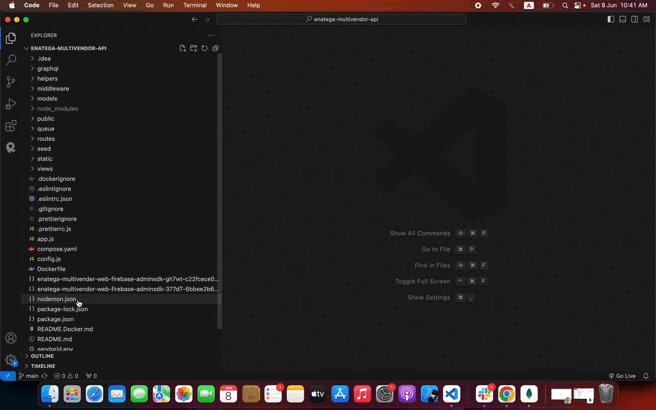This screenshot has height=410, width=656.
Task: Toggle the secondary sidebar layout button
Action: [634, 19]
